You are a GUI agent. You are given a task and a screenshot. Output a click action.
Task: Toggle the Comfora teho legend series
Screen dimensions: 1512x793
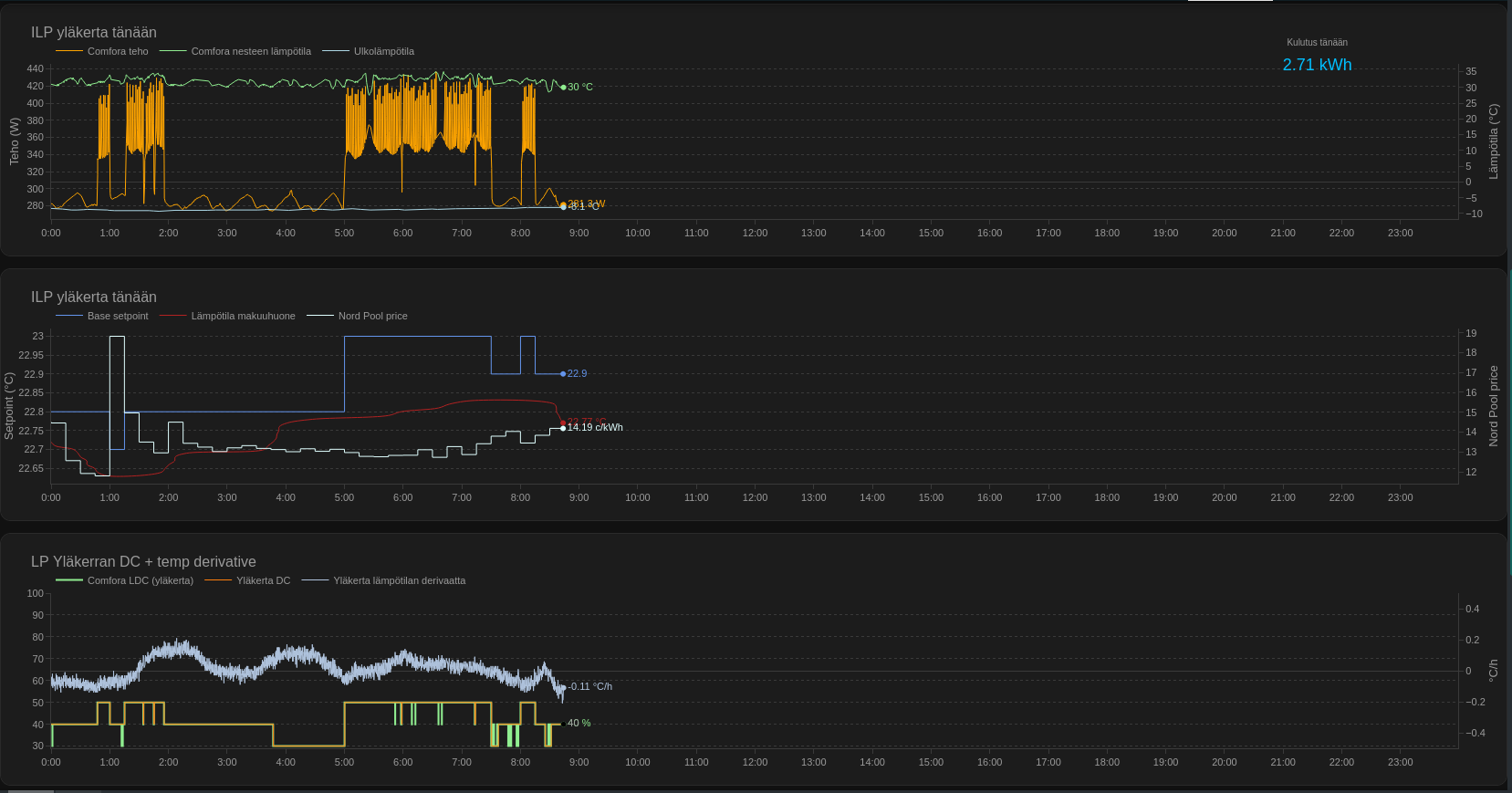pyautogui.click(x=117, y=51)
